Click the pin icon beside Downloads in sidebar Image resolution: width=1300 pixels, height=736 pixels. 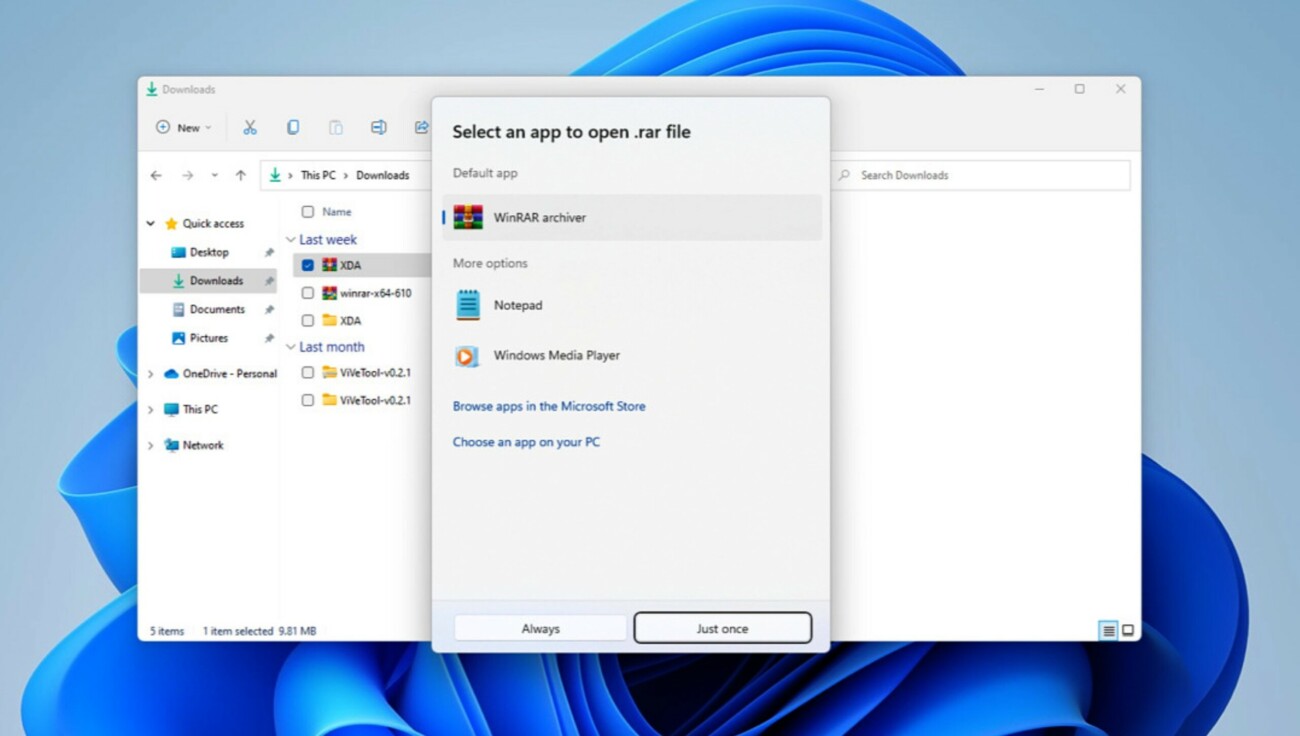(x=269, y=281)
